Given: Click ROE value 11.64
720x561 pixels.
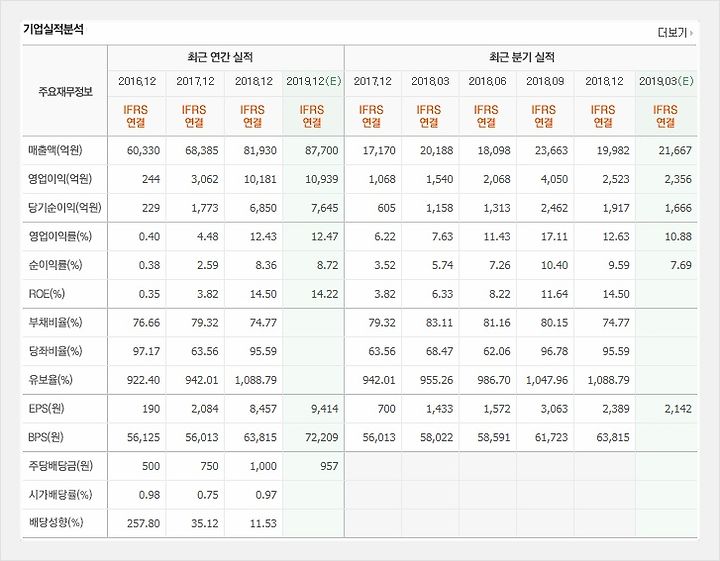Looking at the screenshot, I should coord(554,294).
